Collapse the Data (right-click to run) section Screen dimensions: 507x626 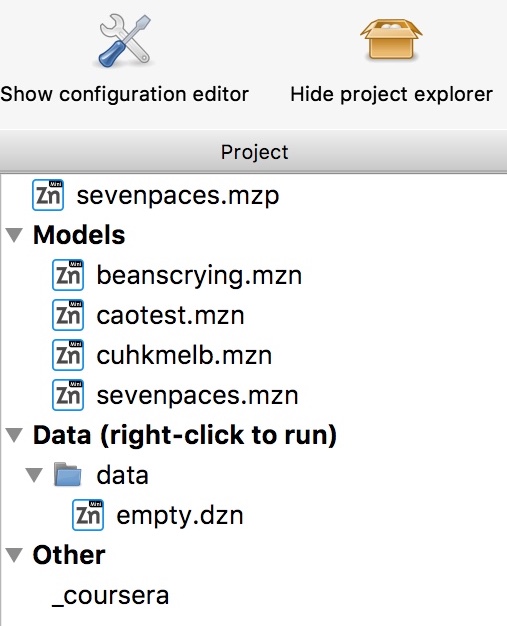(x=14, y=435)
